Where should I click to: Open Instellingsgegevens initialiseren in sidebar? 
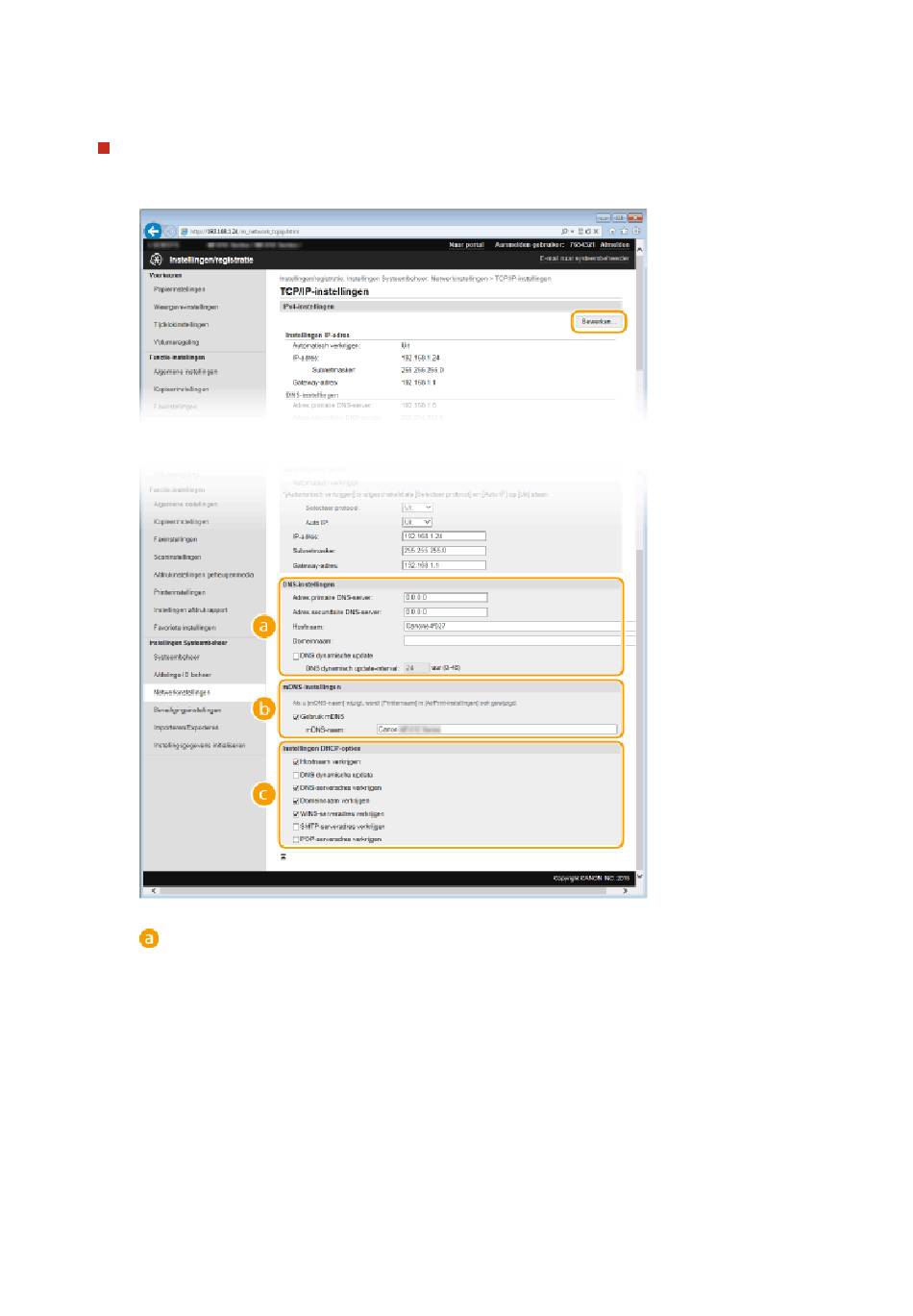pos(200,746)
